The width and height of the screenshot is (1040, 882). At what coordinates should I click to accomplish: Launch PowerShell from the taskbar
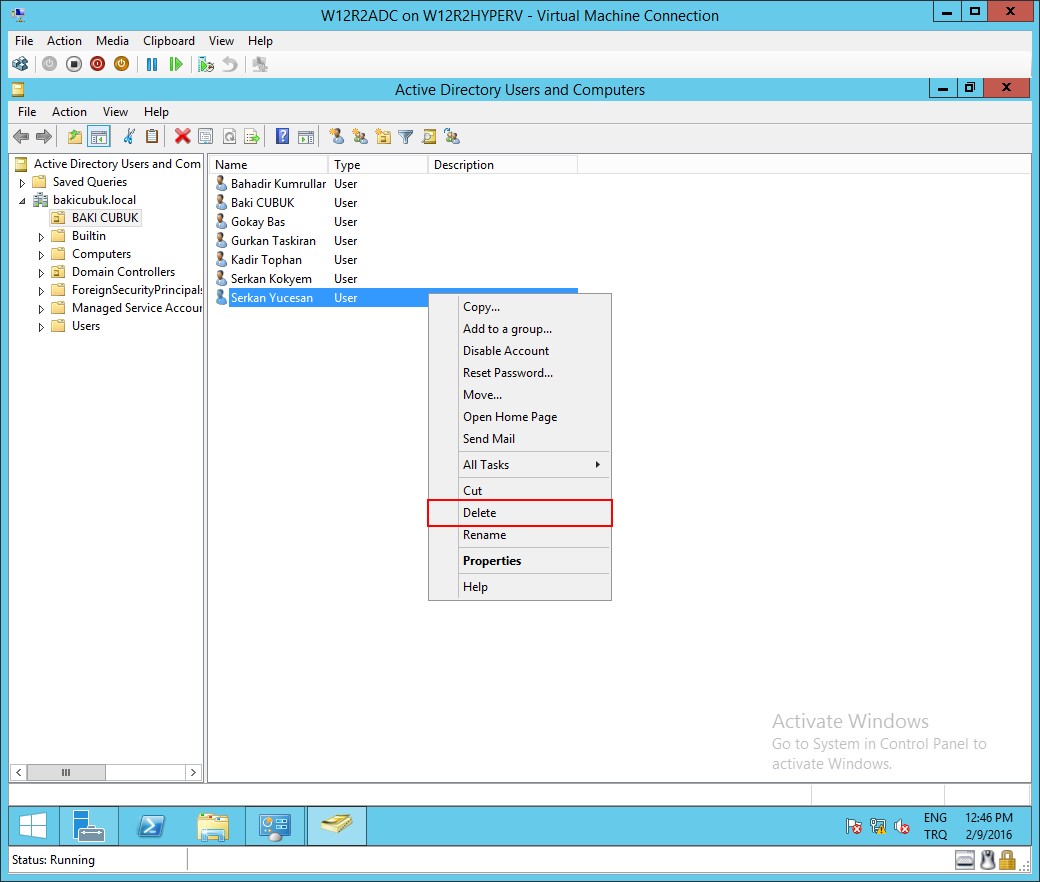(x=151, y=826)
